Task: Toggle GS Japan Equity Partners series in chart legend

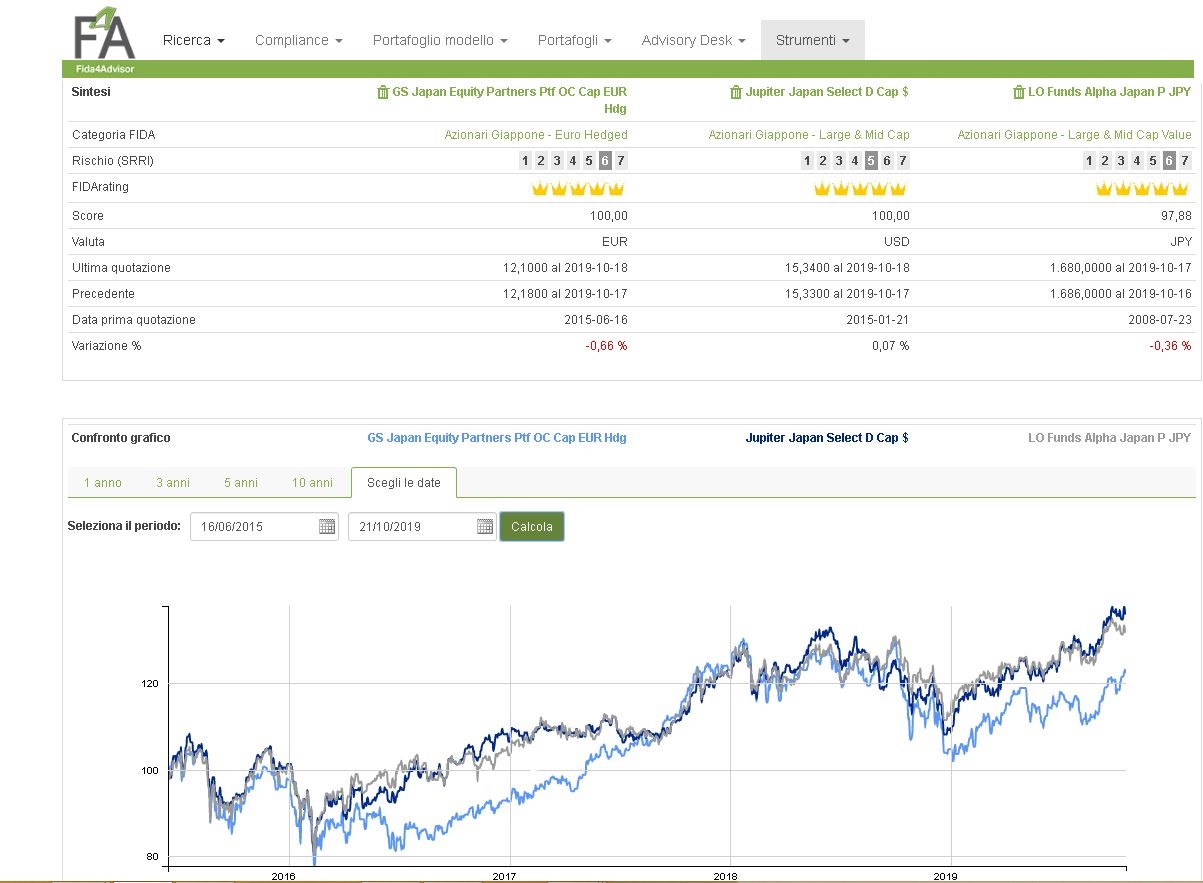Action: point(497,438)
